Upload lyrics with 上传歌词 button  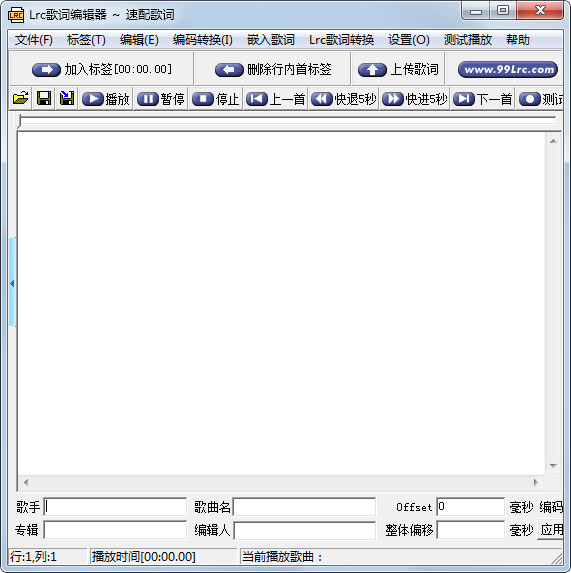398,69
